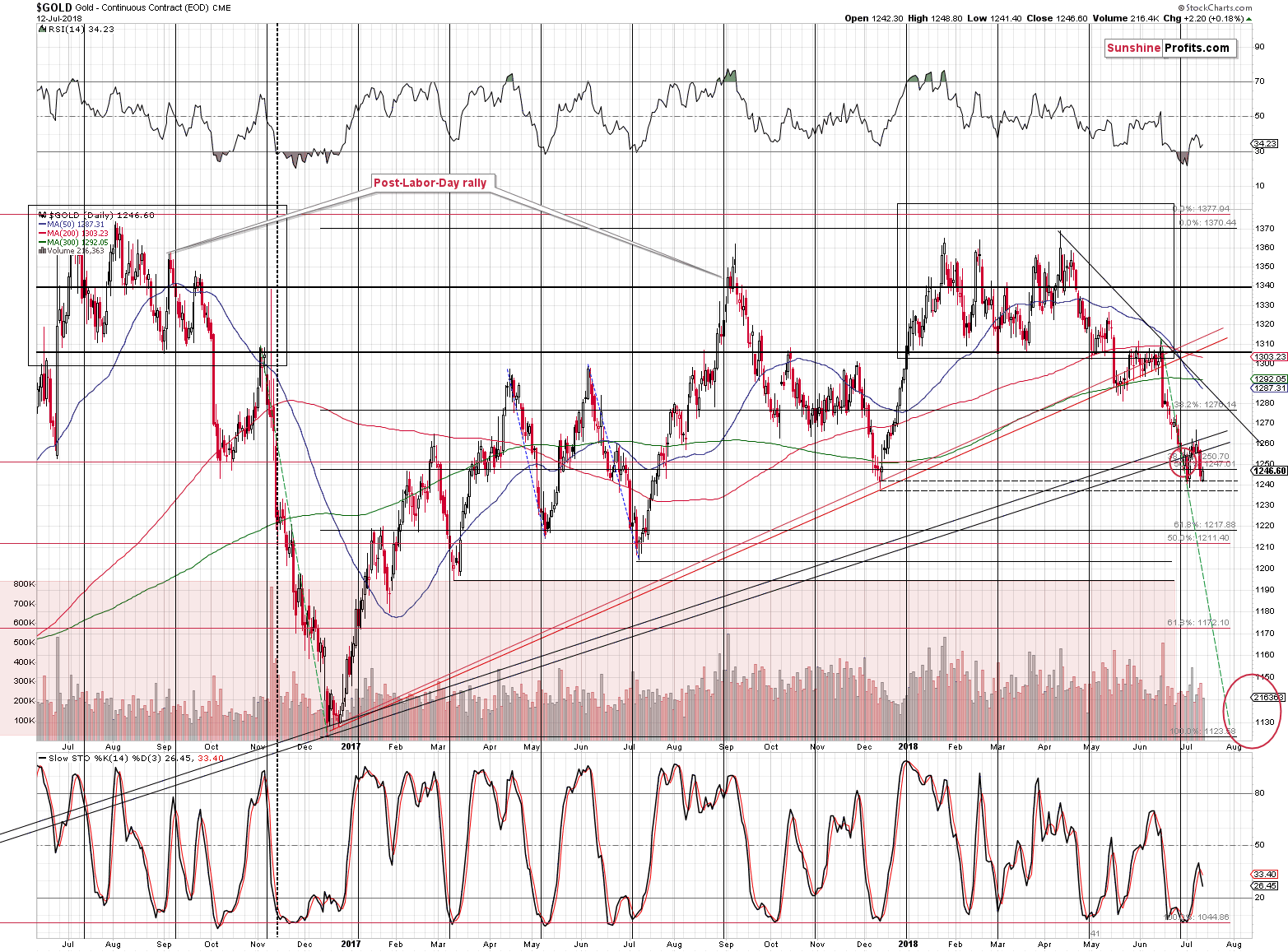This screenshot has height=952, width=1288.
Task: Click the MA(50) blue line swatch
Action: point(43,224)
